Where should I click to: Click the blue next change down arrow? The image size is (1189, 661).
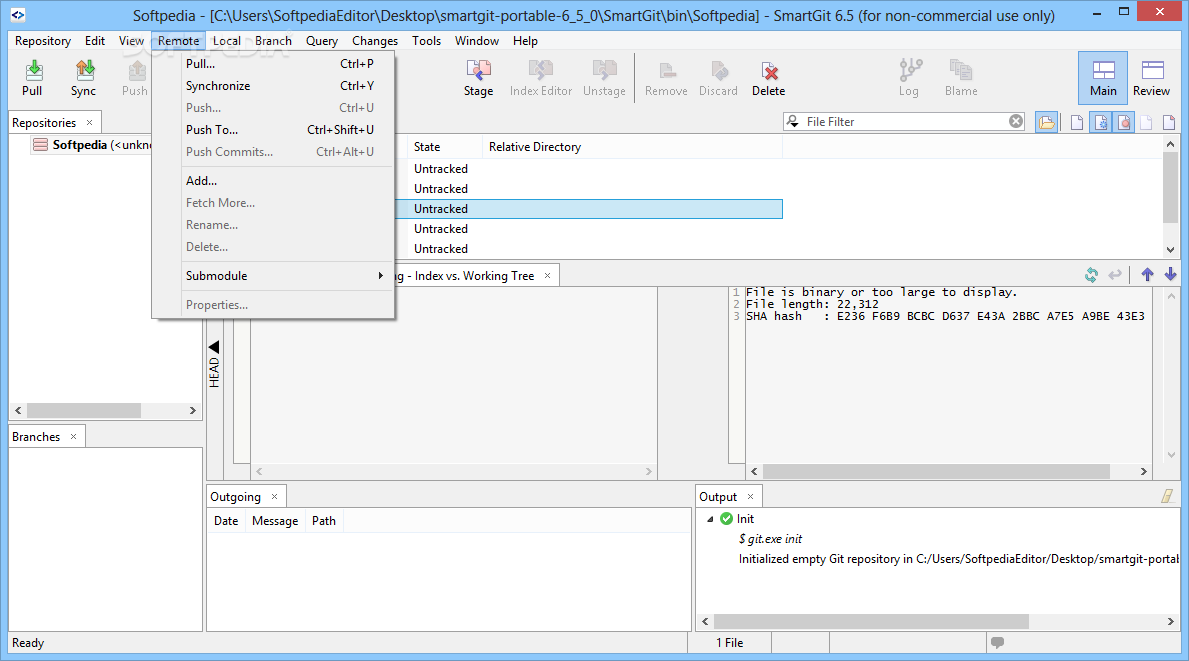1171,275
